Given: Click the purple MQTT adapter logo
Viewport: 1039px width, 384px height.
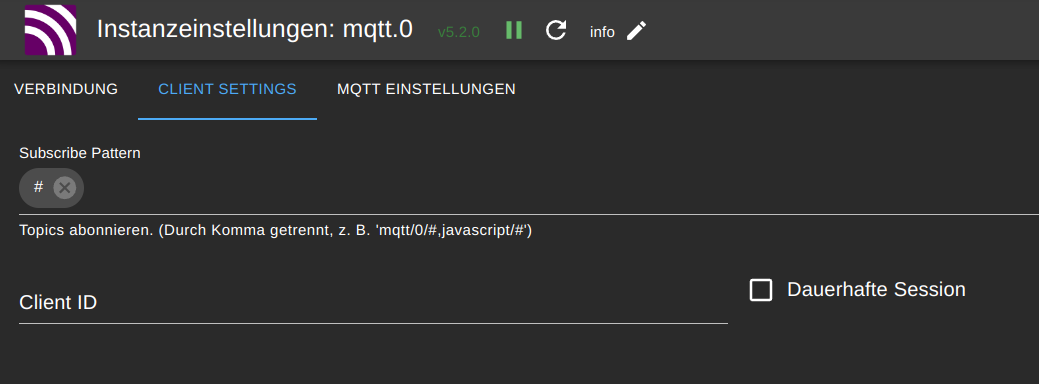Looking at the screenshot, I should [50, 30].
